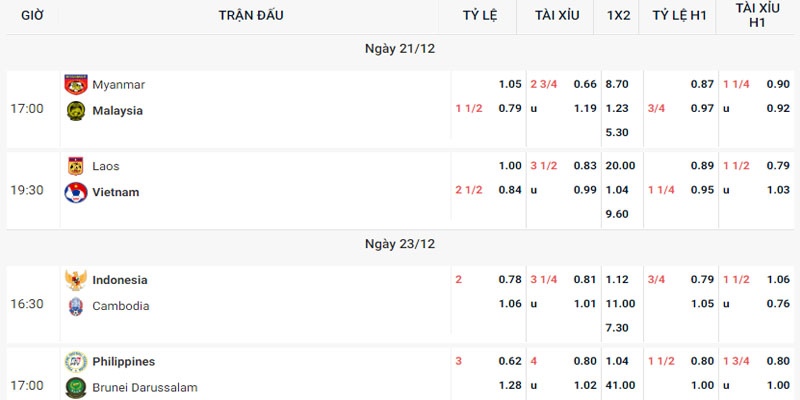Click the Myanmar team flag icon
800x400 pixels.
(75, 85)
